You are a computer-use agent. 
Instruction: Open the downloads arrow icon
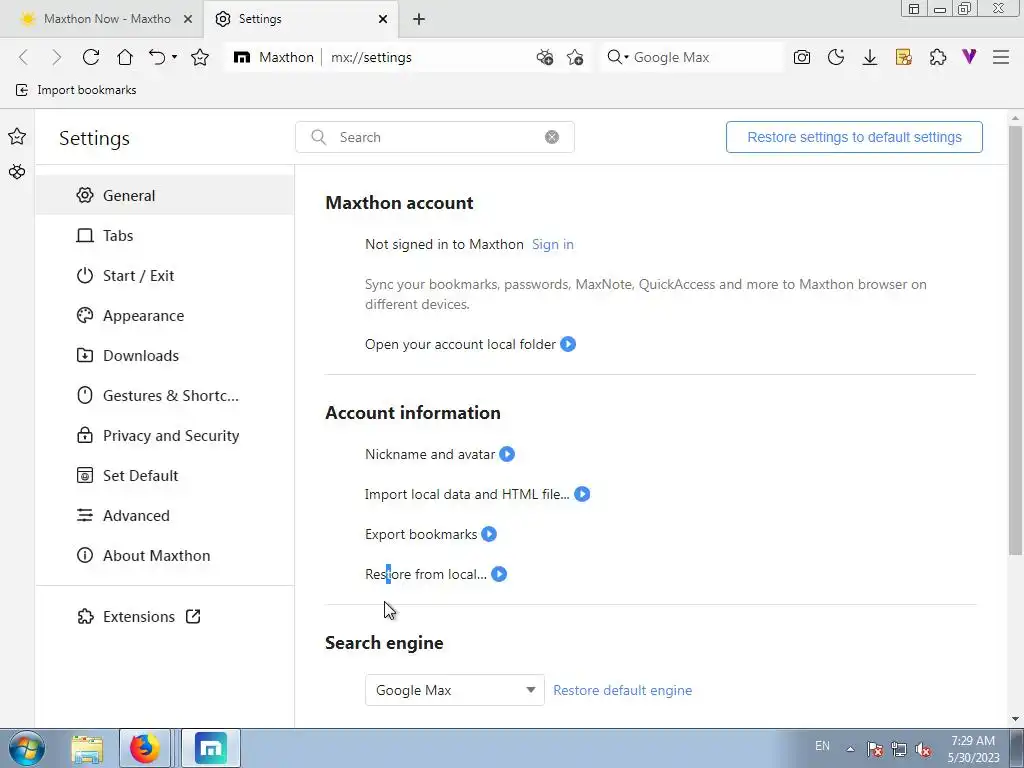pyautogui.click(x=870, y=57)
